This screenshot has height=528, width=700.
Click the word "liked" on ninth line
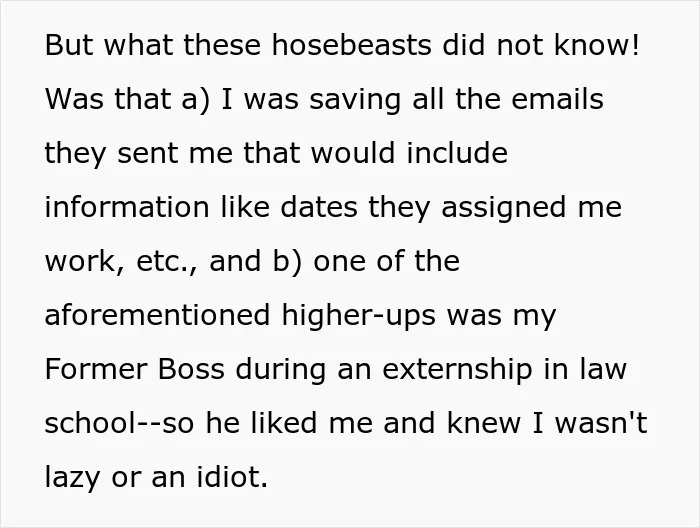[x=284, y=423]
